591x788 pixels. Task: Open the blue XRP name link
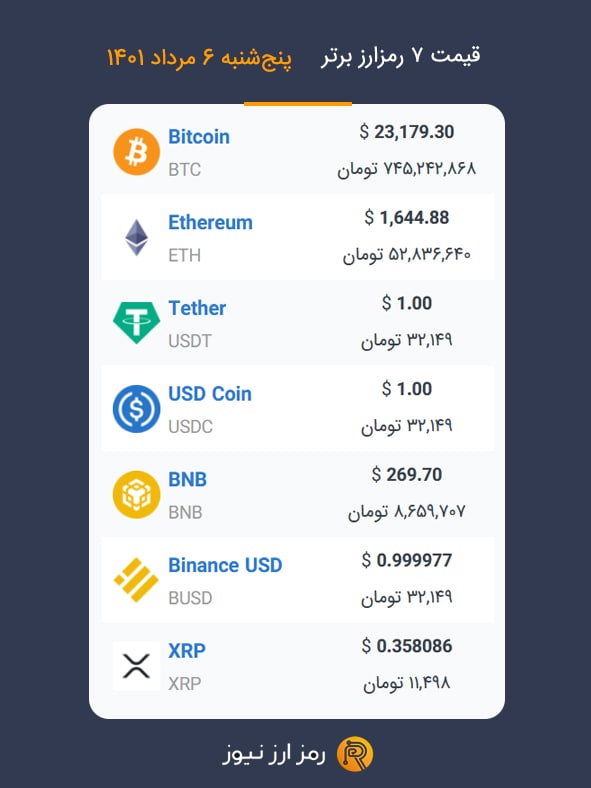(187, 651)
